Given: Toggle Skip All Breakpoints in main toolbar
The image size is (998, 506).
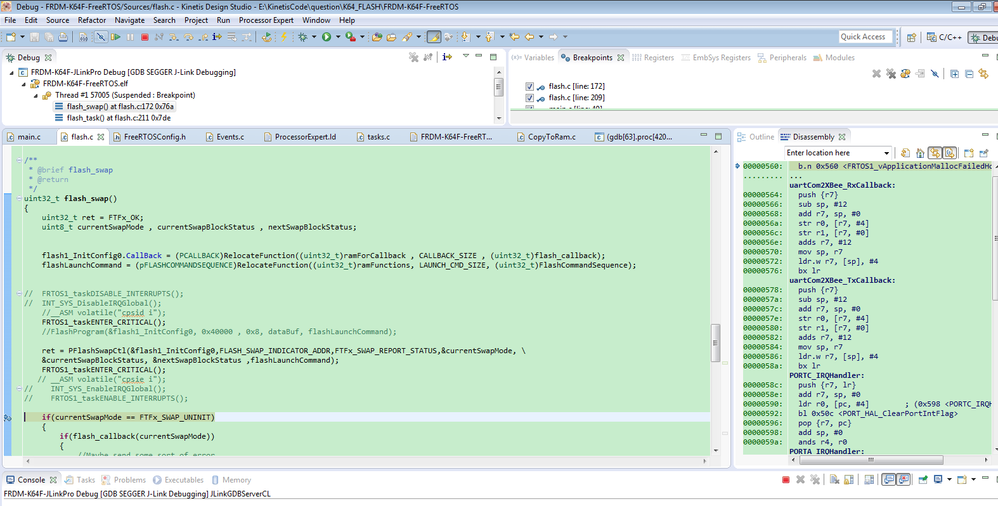Looking at the screenshot, I should tap(101, 37).
